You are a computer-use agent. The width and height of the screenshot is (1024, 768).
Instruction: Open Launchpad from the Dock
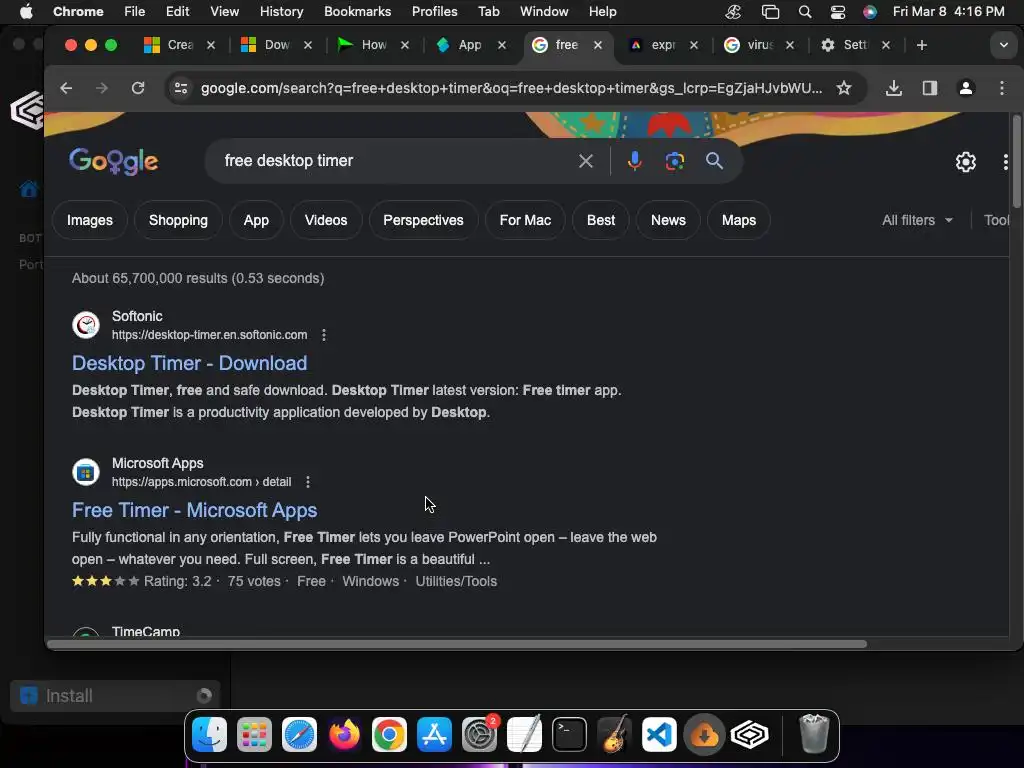click(x=255, y=735)
